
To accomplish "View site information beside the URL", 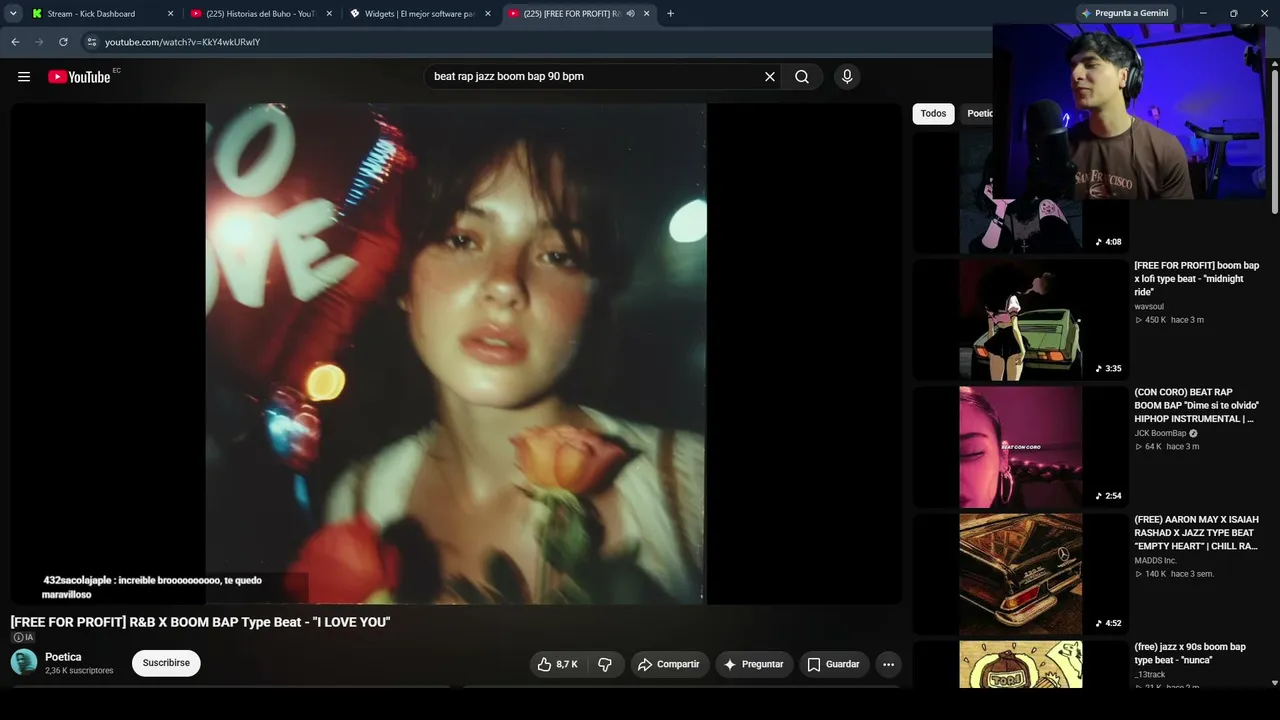I will 91,42.
